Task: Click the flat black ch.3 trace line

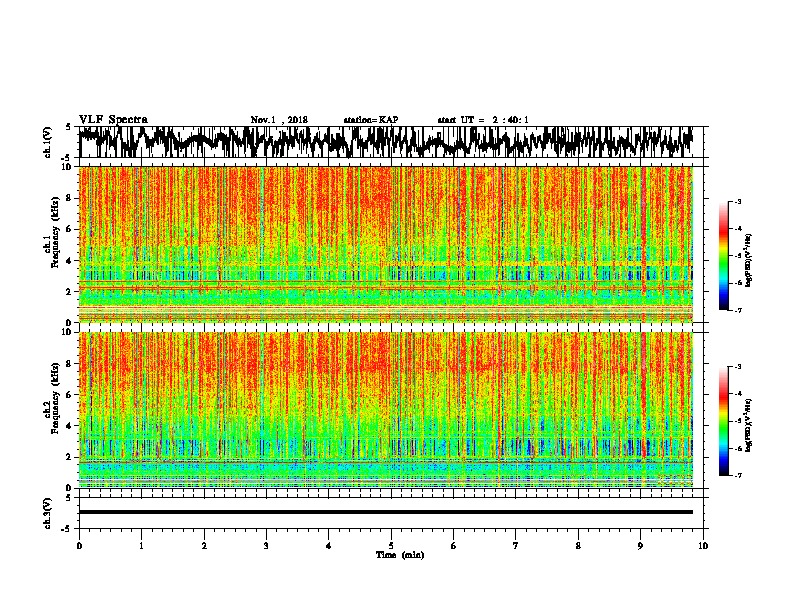Action: 385,512
